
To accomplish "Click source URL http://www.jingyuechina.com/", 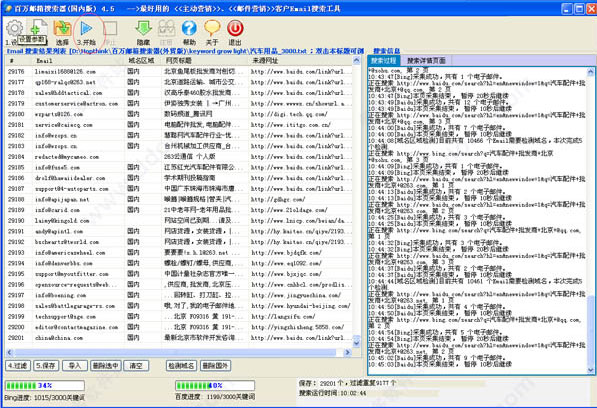I will pos(296,295).
